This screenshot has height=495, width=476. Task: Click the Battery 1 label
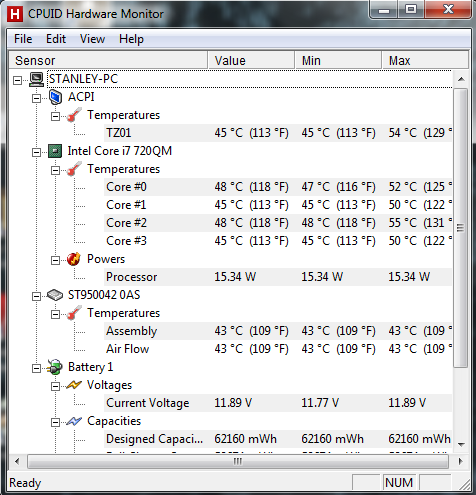click(90, 367)
